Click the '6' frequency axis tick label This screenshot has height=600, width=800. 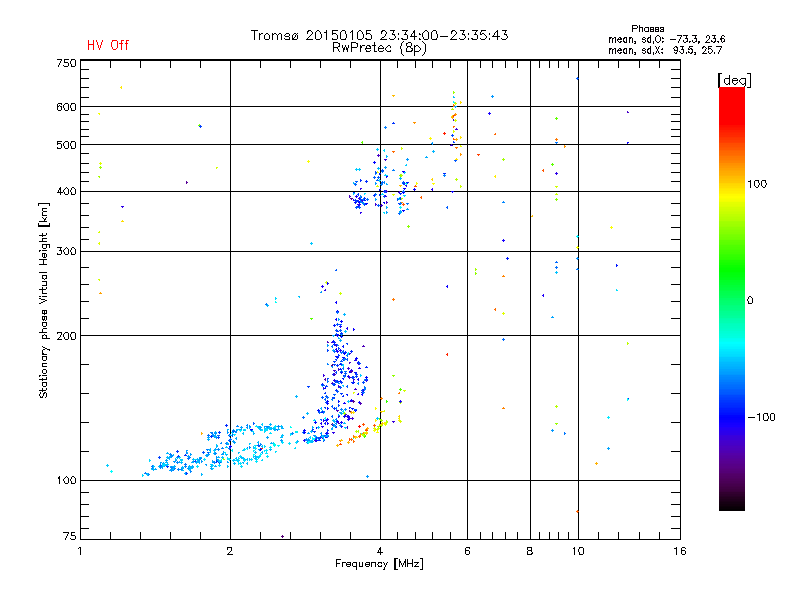[x=467, y=551]
